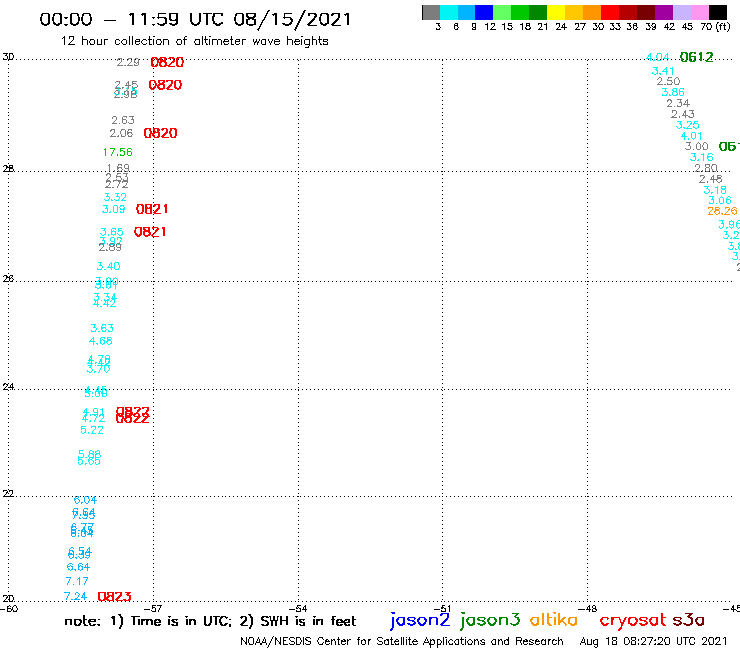
Task: Select the cyan swatch in the legend
Action: click(x=449, y=12)
